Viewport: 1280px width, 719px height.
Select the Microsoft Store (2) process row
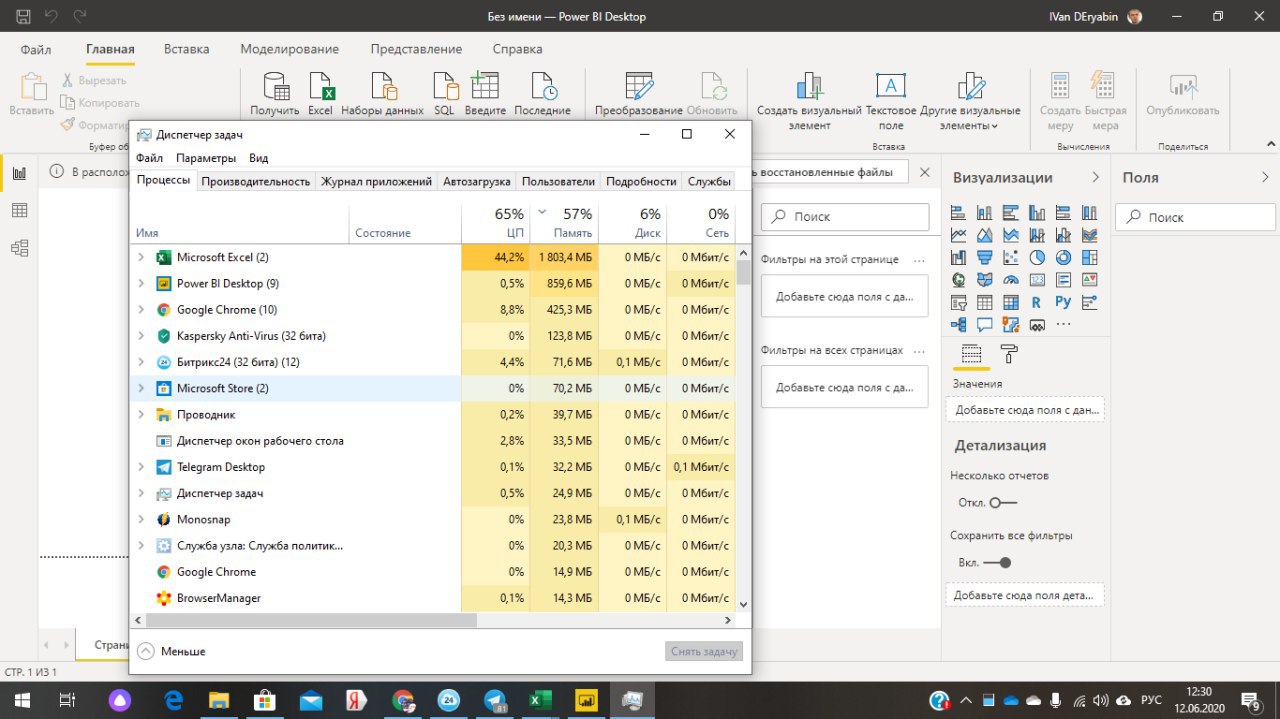click(434, 388)
